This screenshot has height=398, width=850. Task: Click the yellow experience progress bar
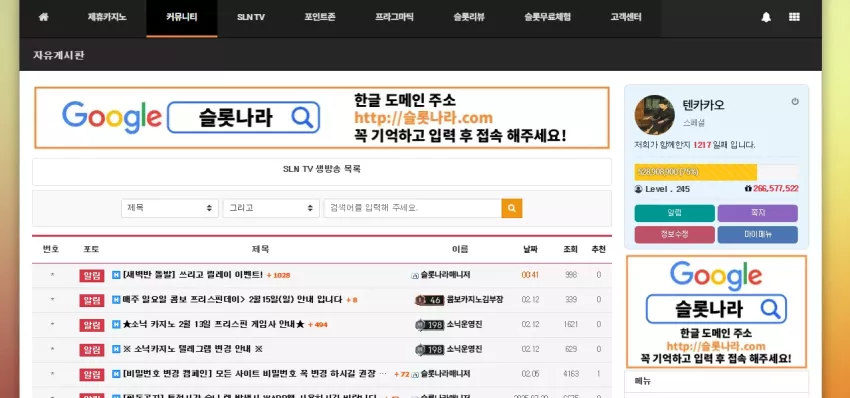pos(696,172)
